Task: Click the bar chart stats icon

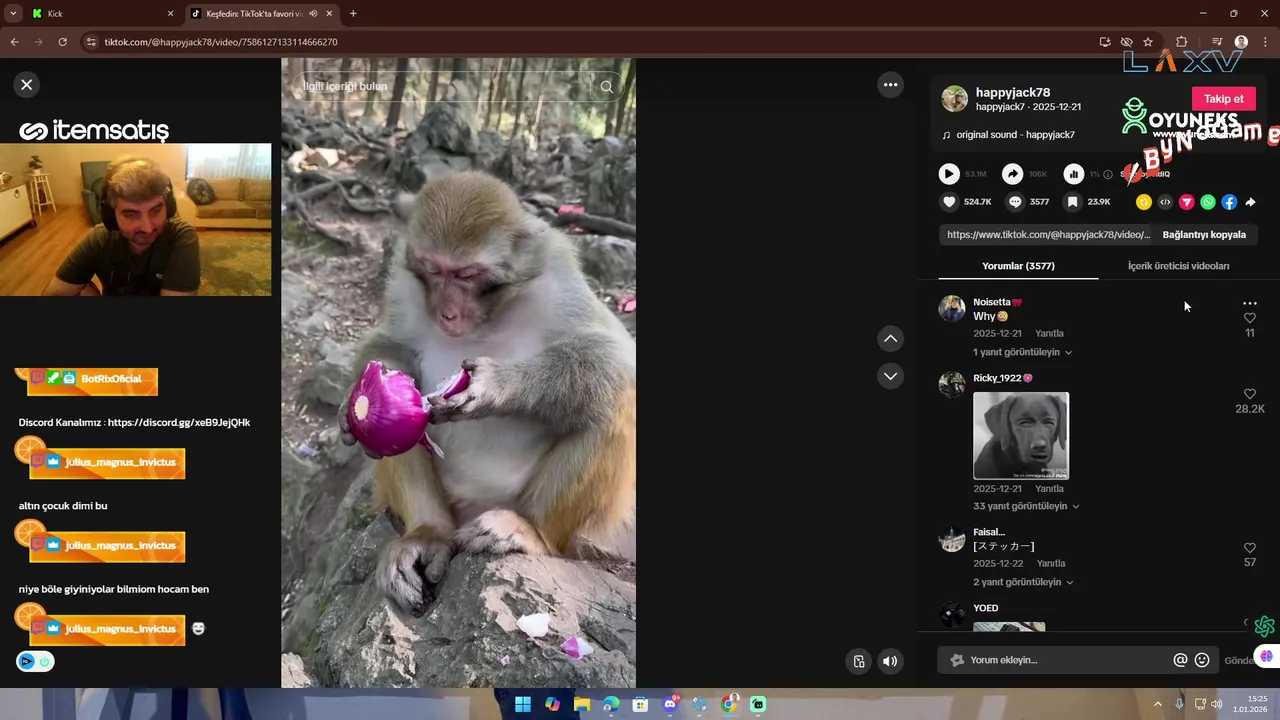Action: tap(1073, 174)
